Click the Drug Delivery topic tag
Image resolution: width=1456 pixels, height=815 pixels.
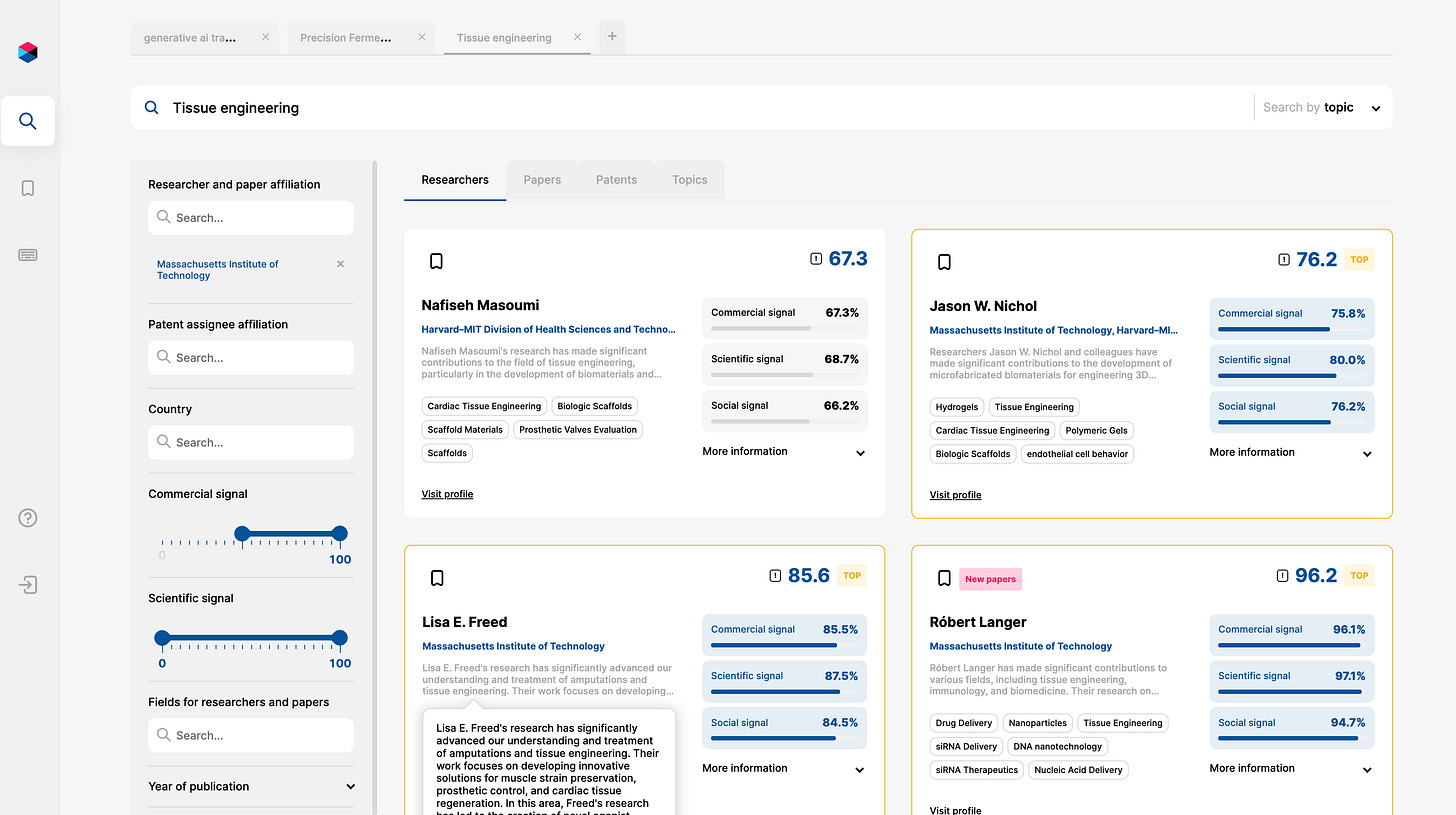point(964,723)
